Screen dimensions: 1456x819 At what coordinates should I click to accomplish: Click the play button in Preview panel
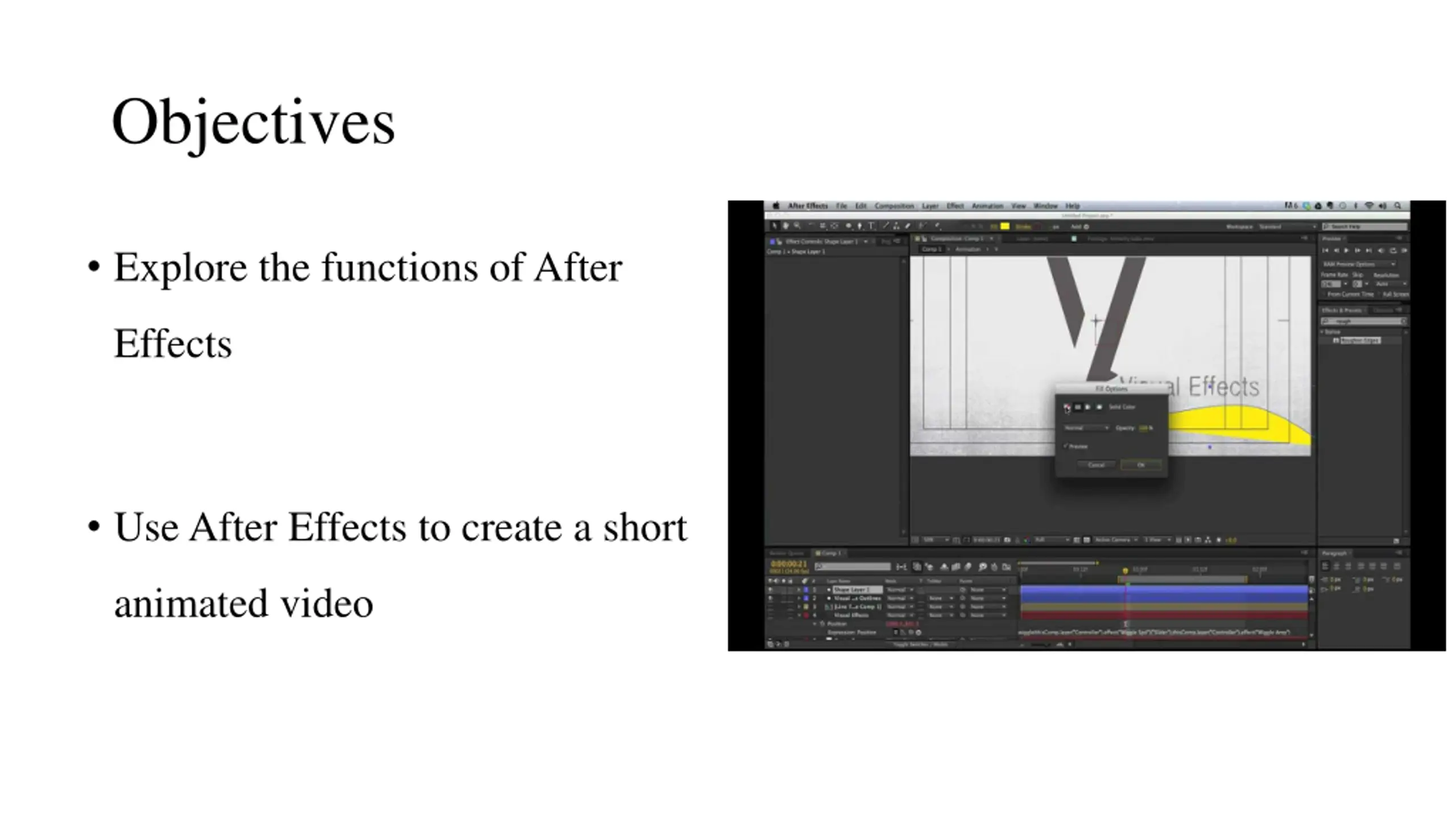tap(1346, 250)
